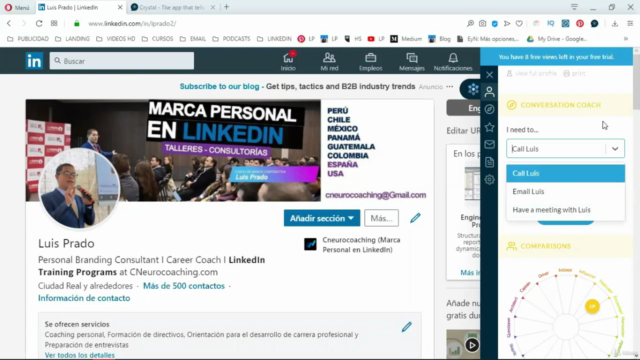The width and height of the screenshot is (640, 360).
Task: Edit services section with pencil icon
Action: [x=407, y=327]
